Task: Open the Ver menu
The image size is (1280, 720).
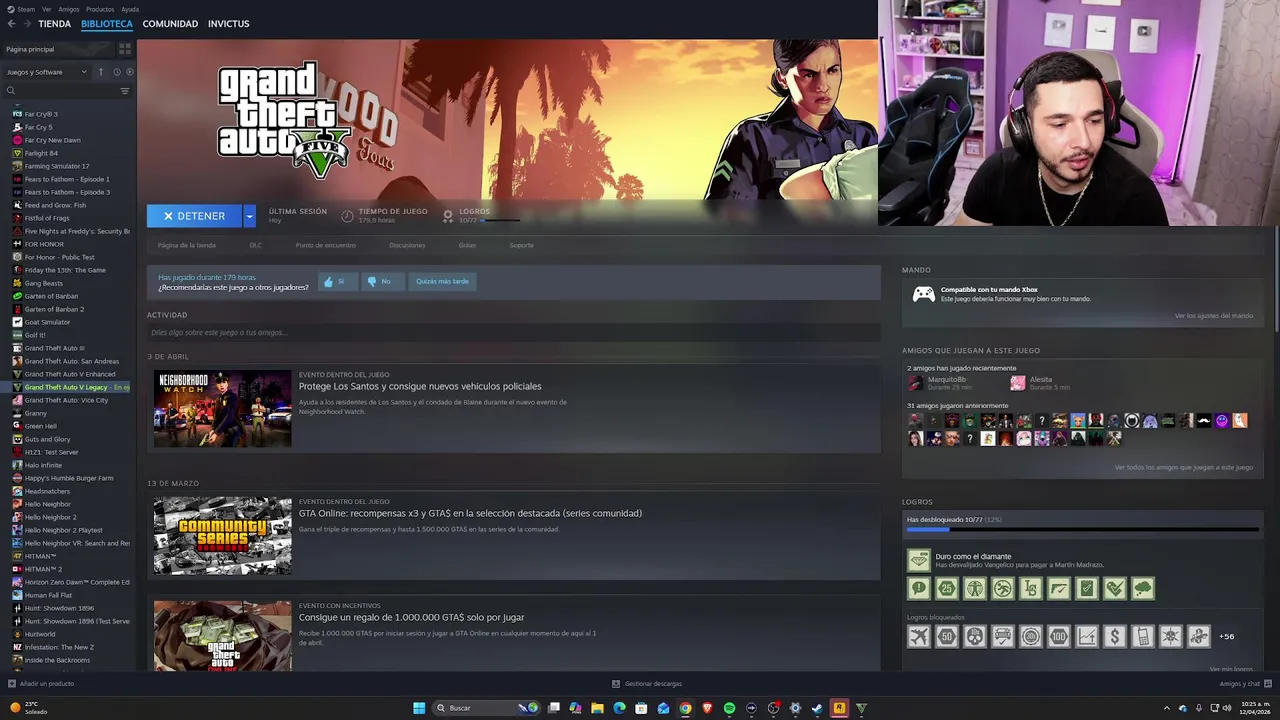Action: [x=47, y=9]
